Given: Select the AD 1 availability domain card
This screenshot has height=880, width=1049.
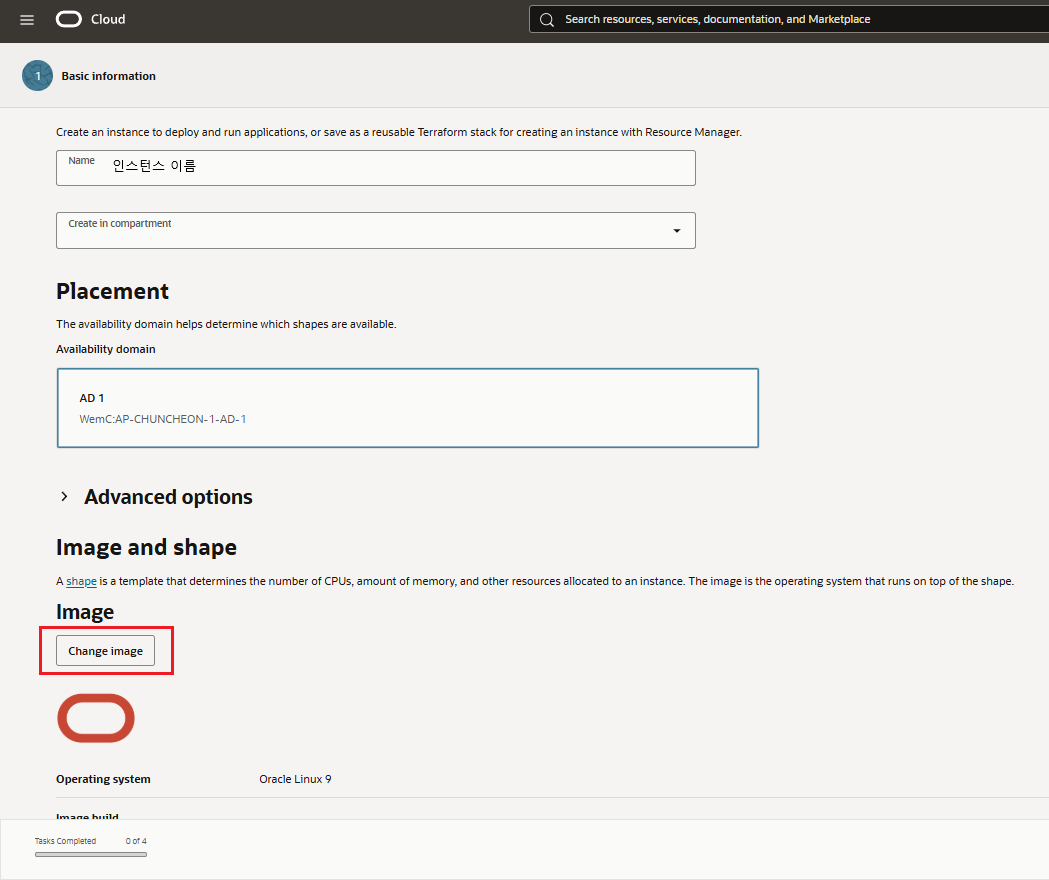Looking at the screenshot, I should (407, 407).
